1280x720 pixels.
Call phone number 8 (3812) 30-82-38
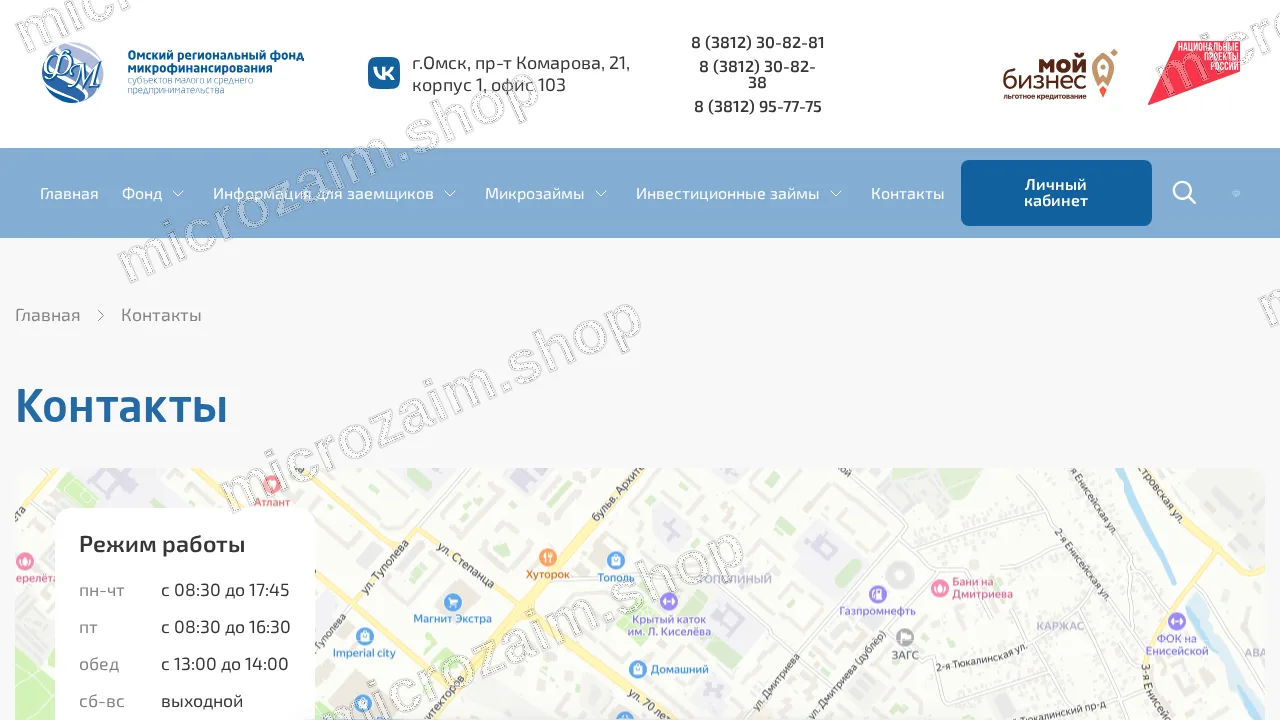[757, 75]
